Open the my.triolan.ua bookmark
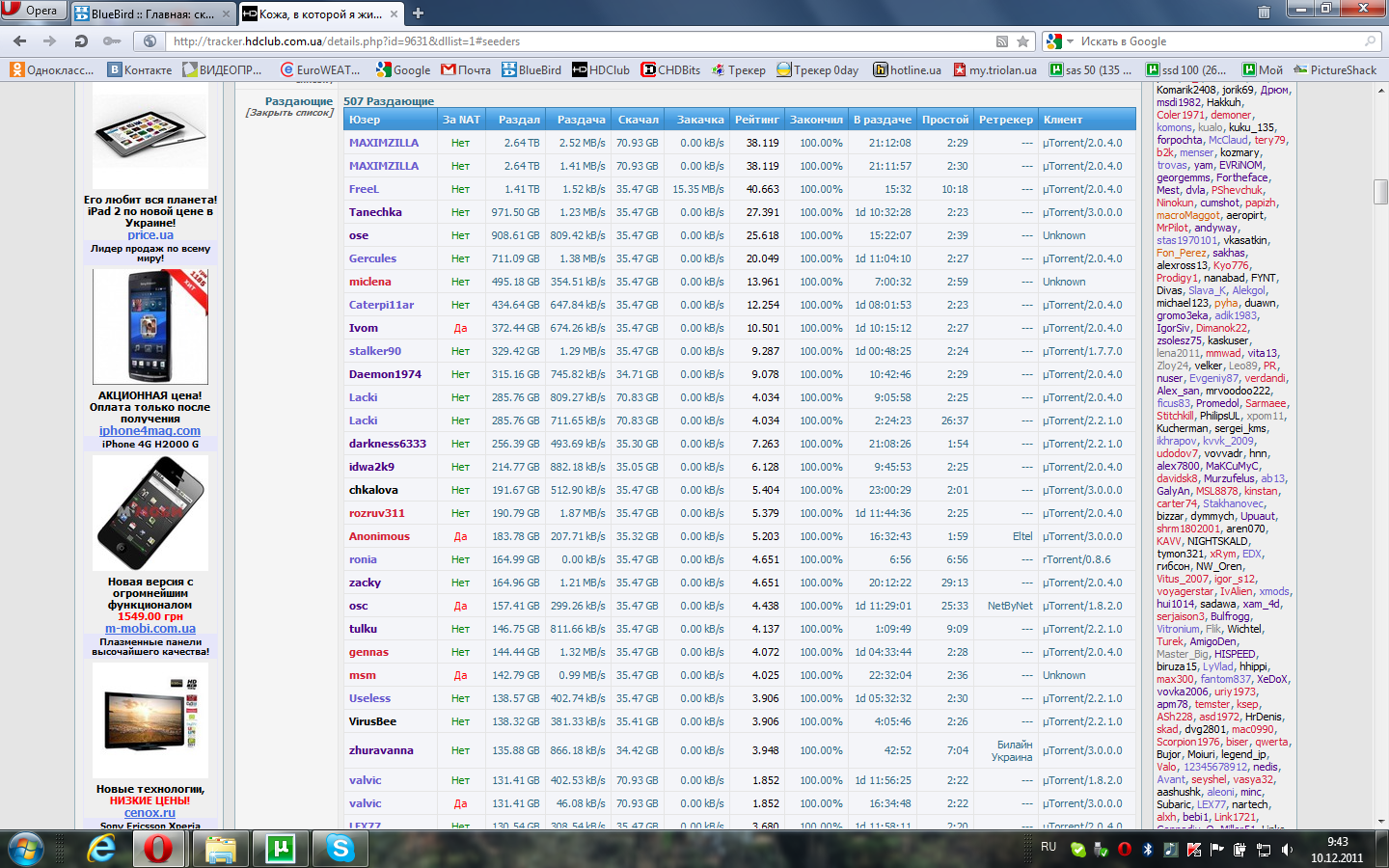This screenshot has height=868, width=1389. (995, 69)
